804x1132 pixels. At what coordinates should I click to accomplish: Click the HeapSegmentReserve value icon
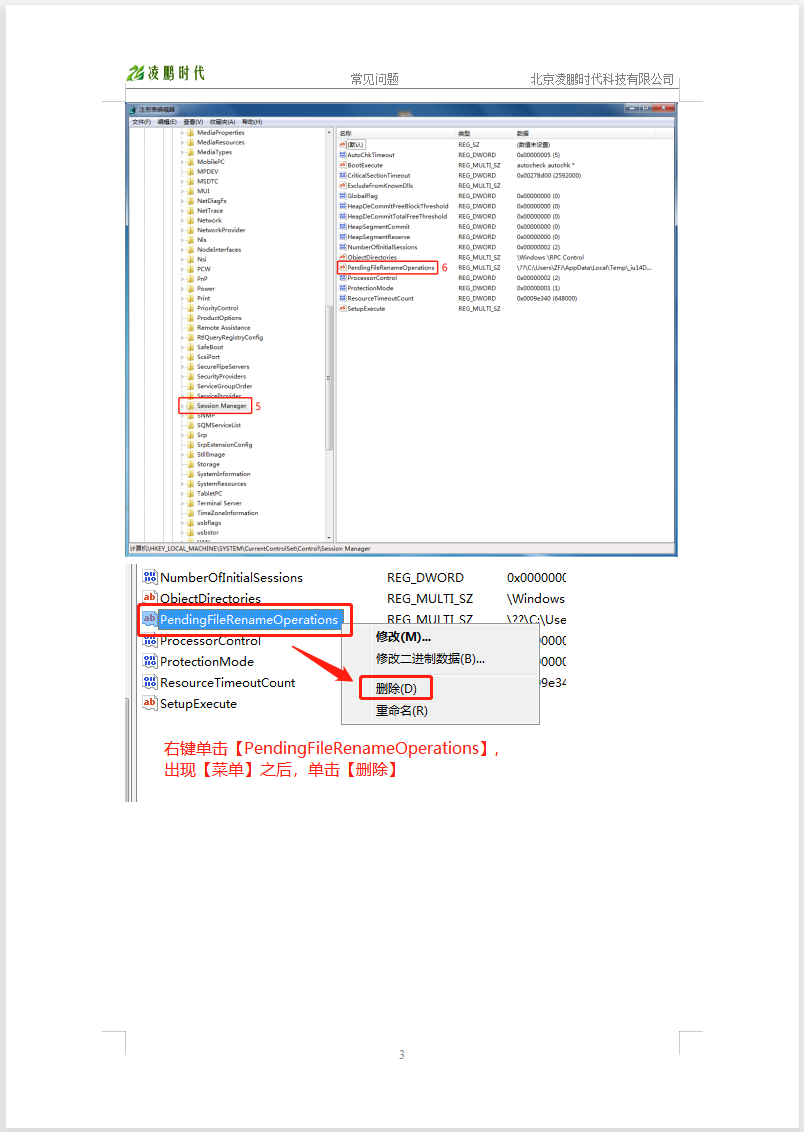coord(343,237)
